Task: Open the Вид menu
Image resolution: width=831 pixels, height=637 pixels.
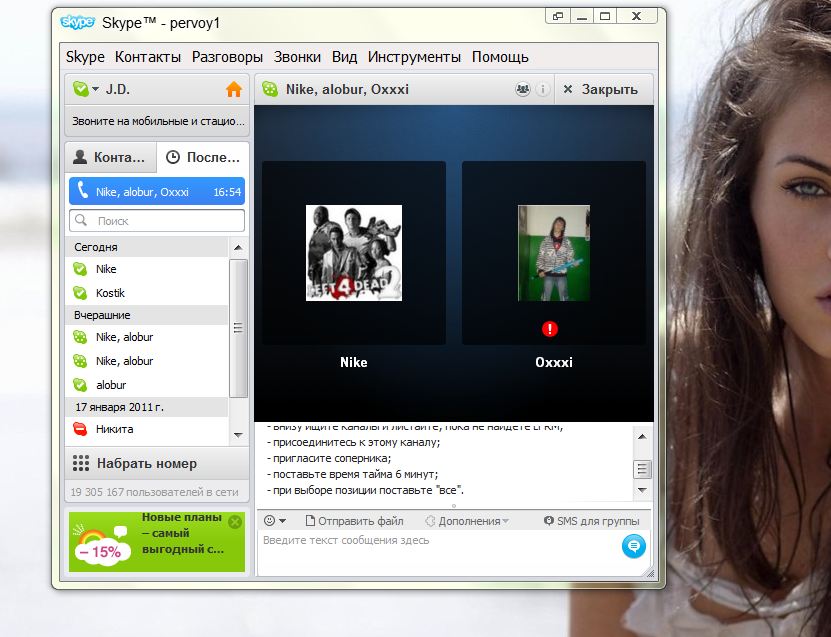Action: point(344,57)
